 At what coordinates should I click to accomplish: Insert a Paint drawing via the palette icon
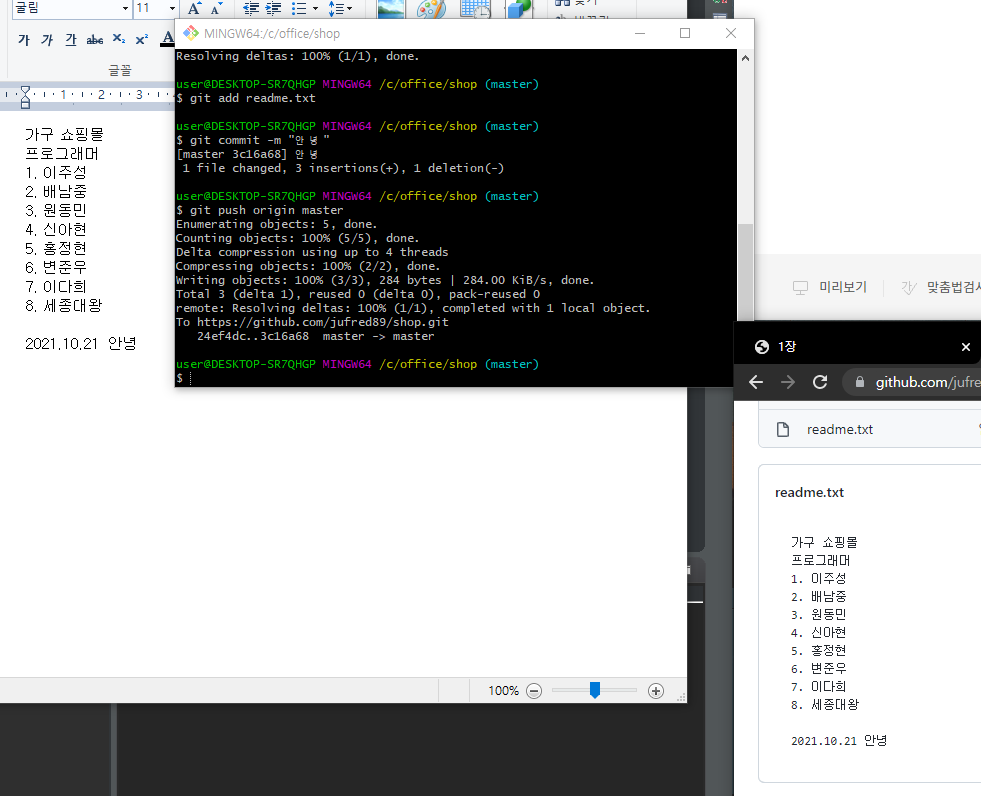[x=431, y=9]
